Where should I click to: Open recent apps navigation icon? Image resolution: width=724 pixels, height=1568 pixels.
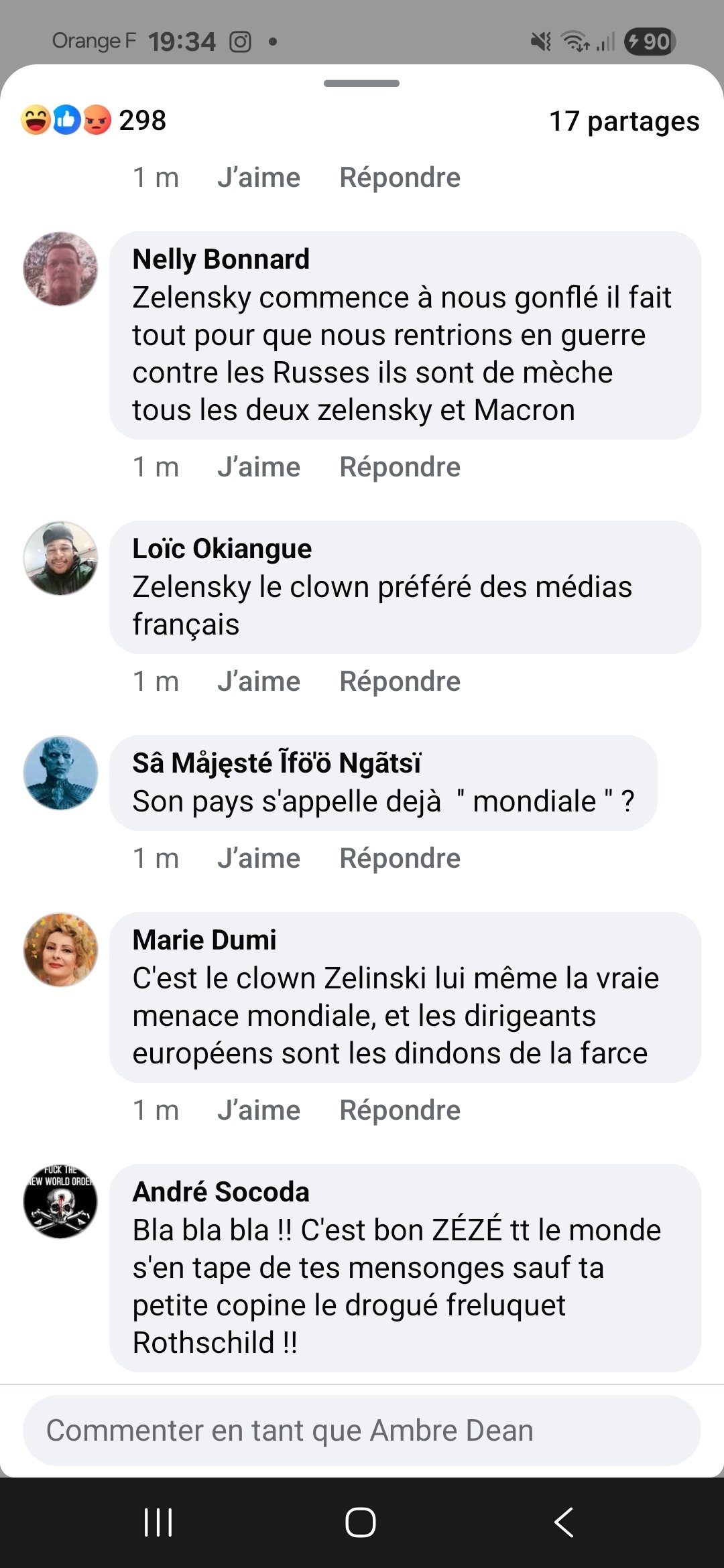tap(158, 1522)
